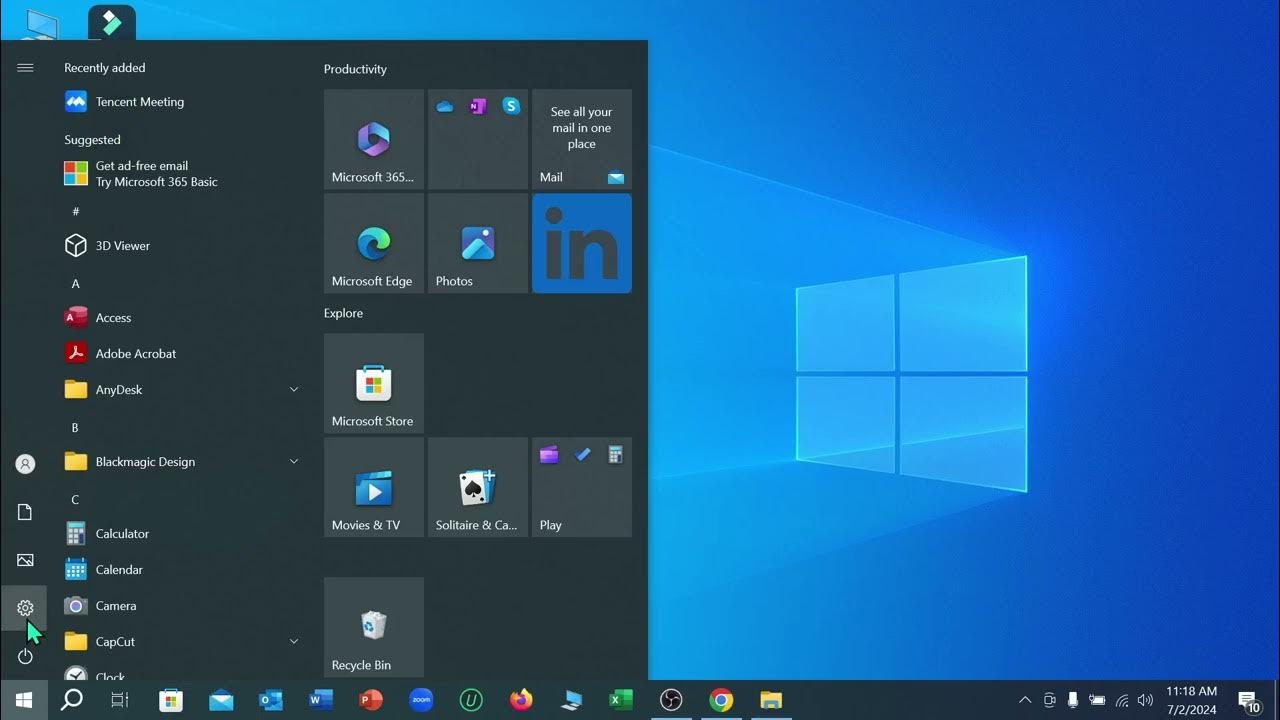Show hidden system tray icons
Viewport: 1280px width, 720px height.
click(x=1025, y=700)
